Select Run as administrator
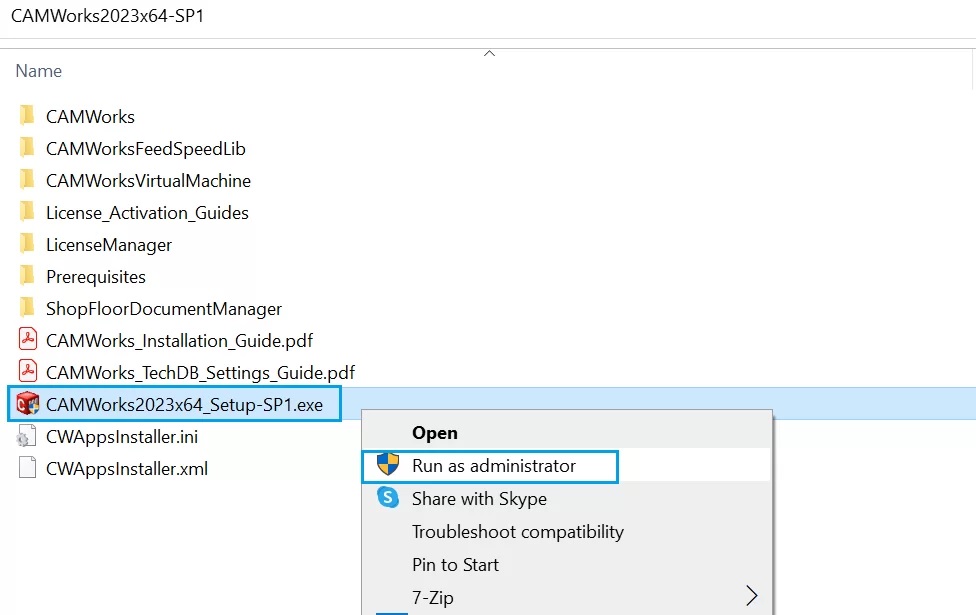 (x=494, y=466)
